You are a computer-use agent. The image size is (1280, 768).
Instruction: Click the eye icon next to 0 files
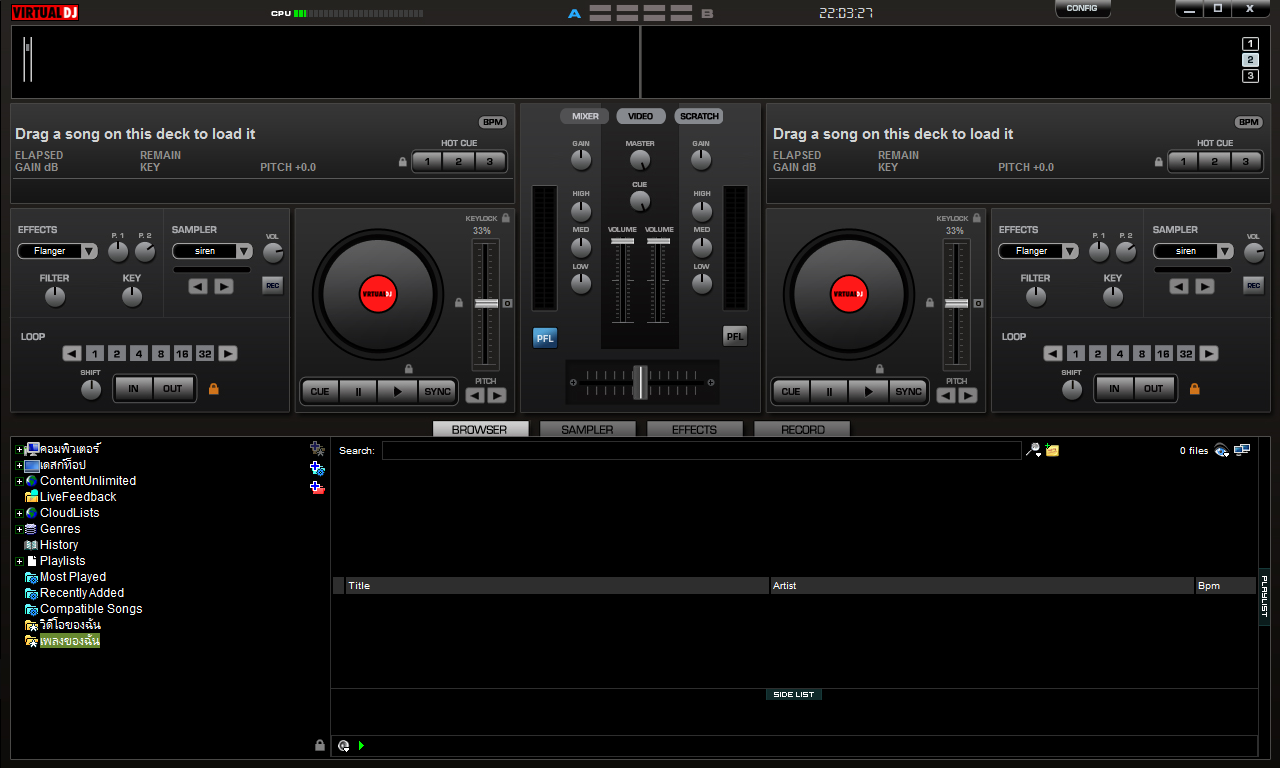click(1221, 450)
